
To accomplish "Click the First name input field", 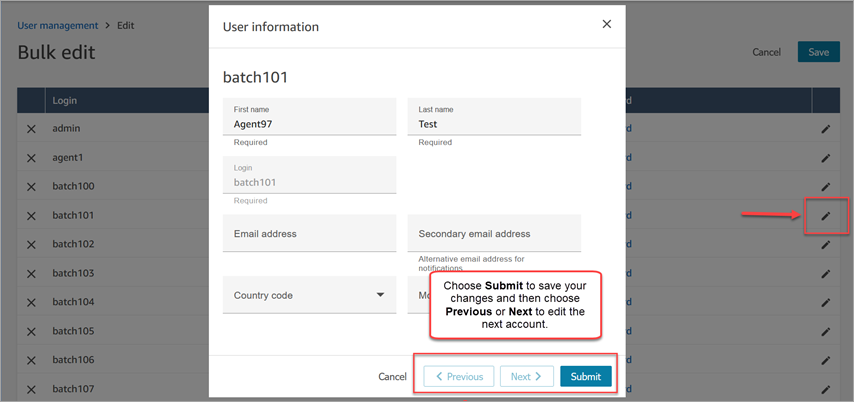I will pos(309,124).
